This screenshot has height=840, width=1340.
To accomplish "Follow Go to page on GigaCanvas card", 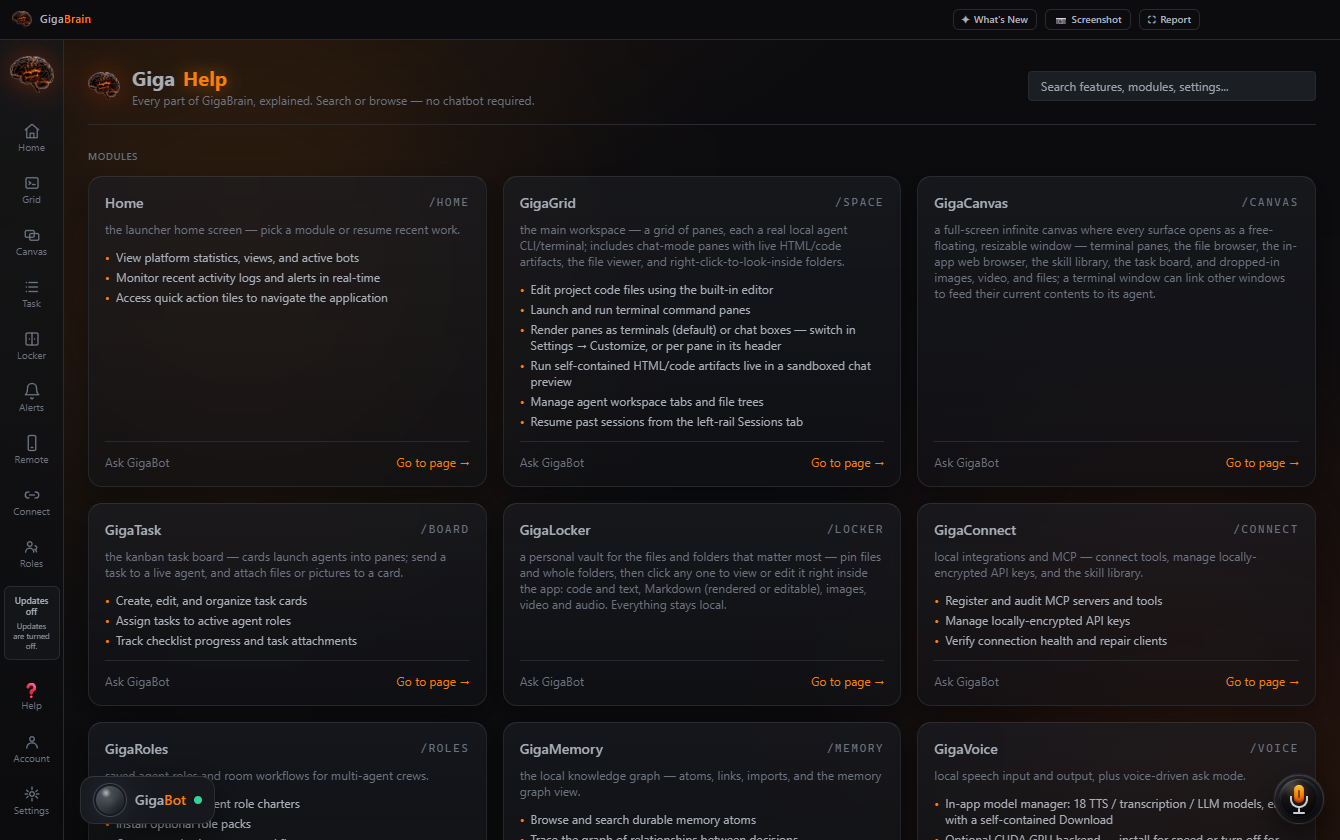I will tap(1263, 463).
